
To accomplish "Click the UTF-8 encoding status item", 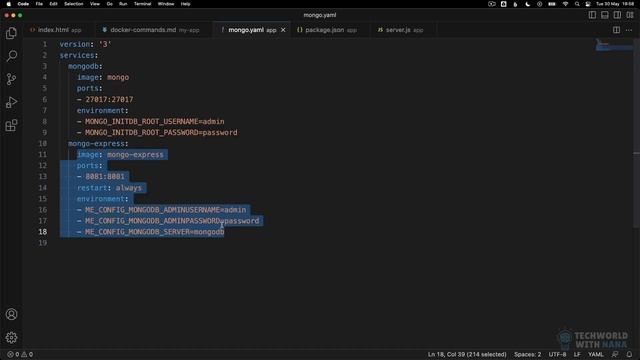I will coord(557,354).
